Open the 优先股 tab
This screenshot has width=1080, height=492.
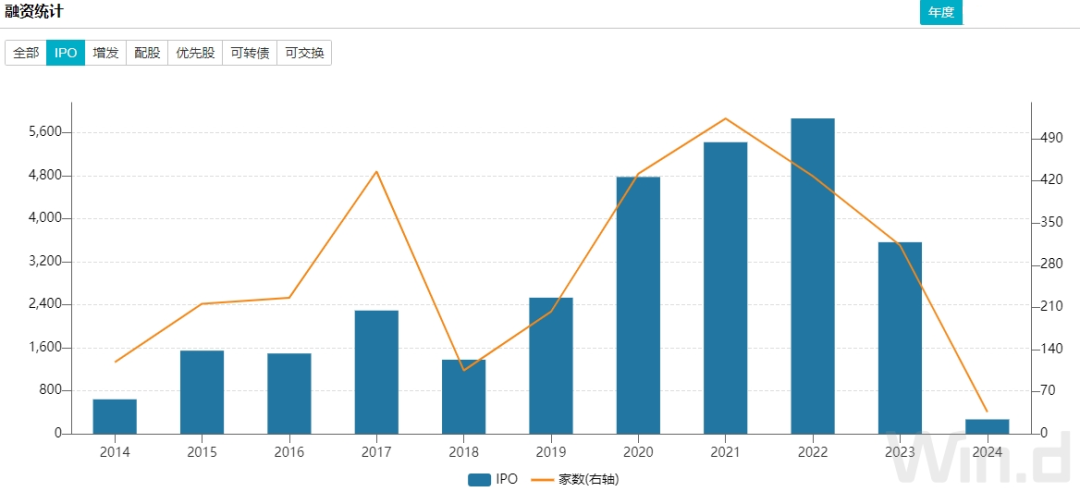coord(195,53)
